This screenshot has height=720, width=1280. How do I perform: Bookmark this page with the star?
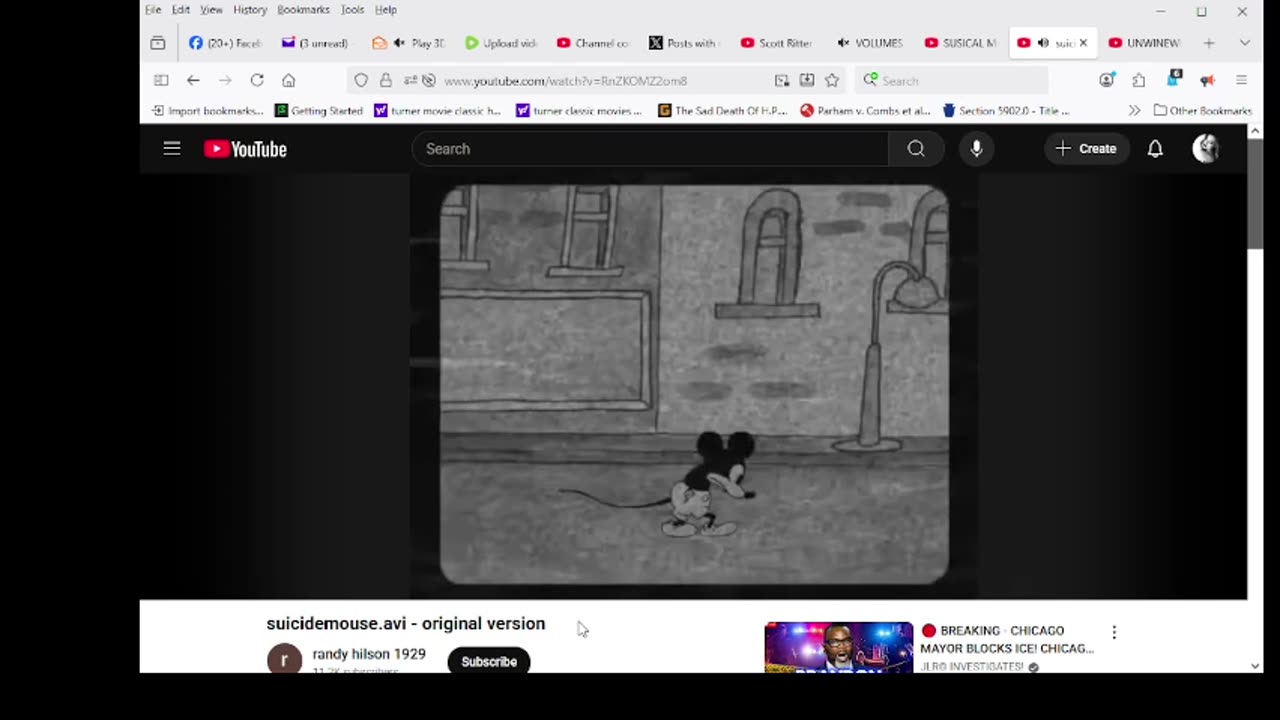832,80
